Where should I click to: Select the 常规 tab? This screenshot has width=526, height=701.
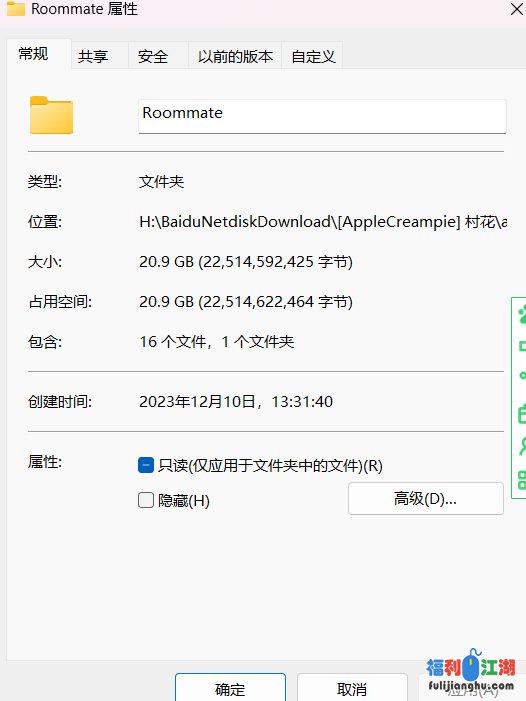point(34,54)
